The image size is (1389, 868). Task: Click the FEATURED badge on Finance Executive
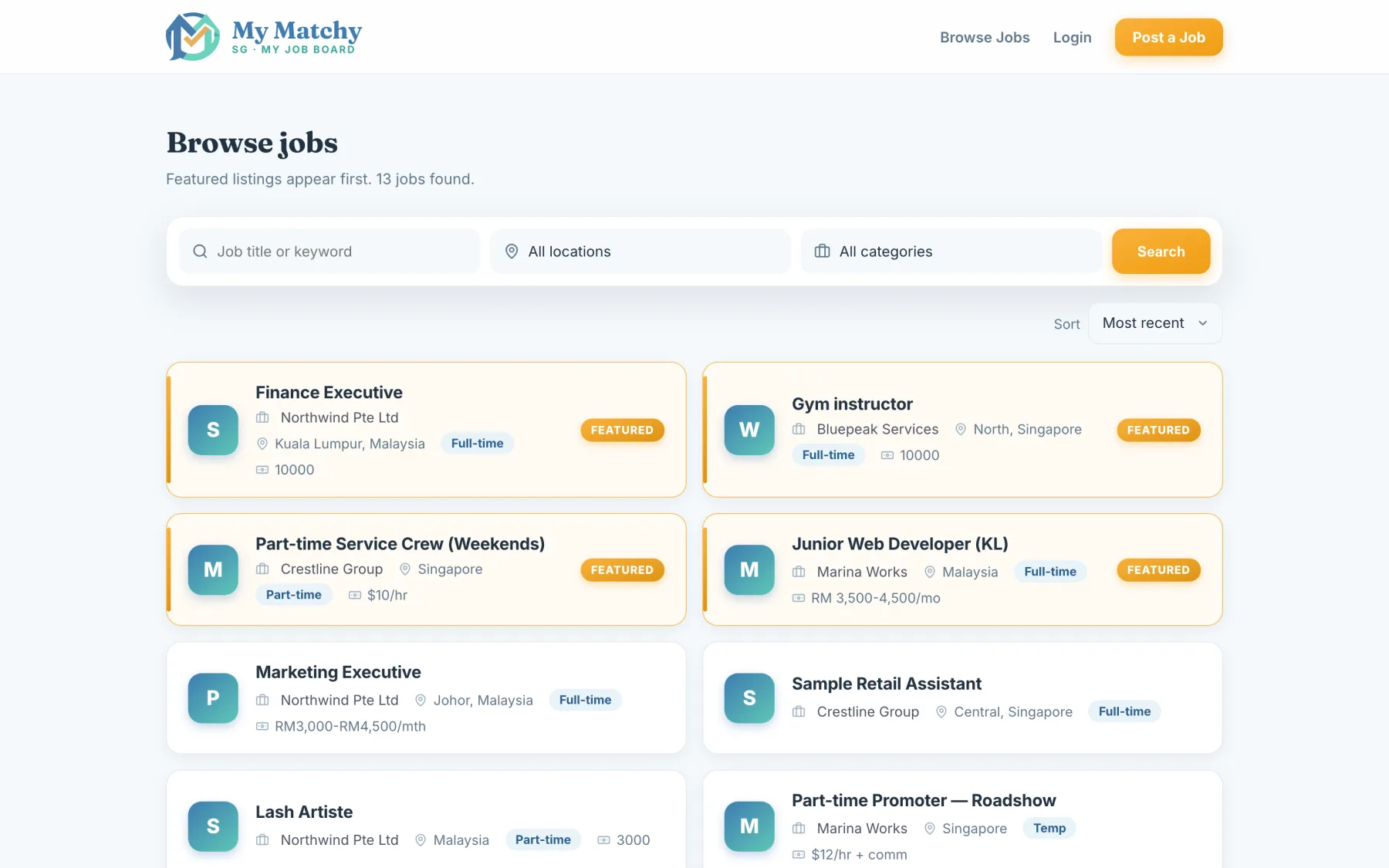click(622, 430)
